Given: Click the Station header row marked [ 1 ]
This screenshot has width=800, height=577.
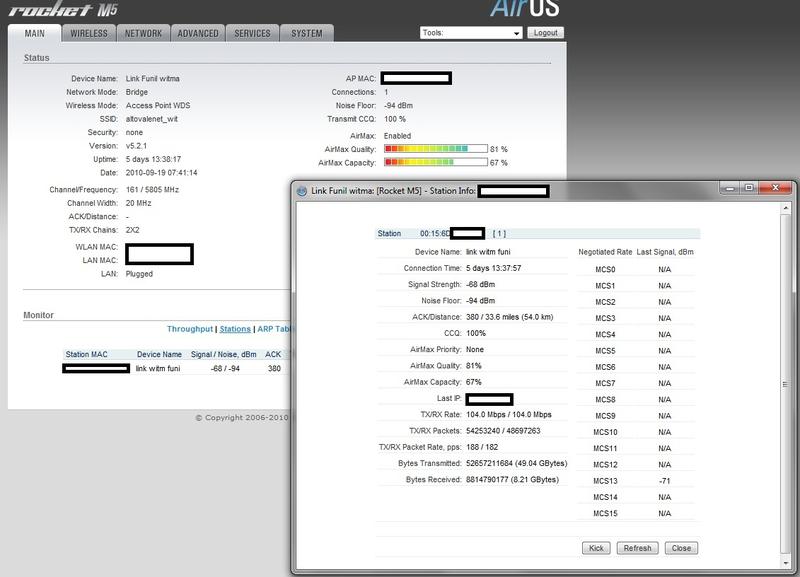Looking at the screenshot, I should 538,233.
